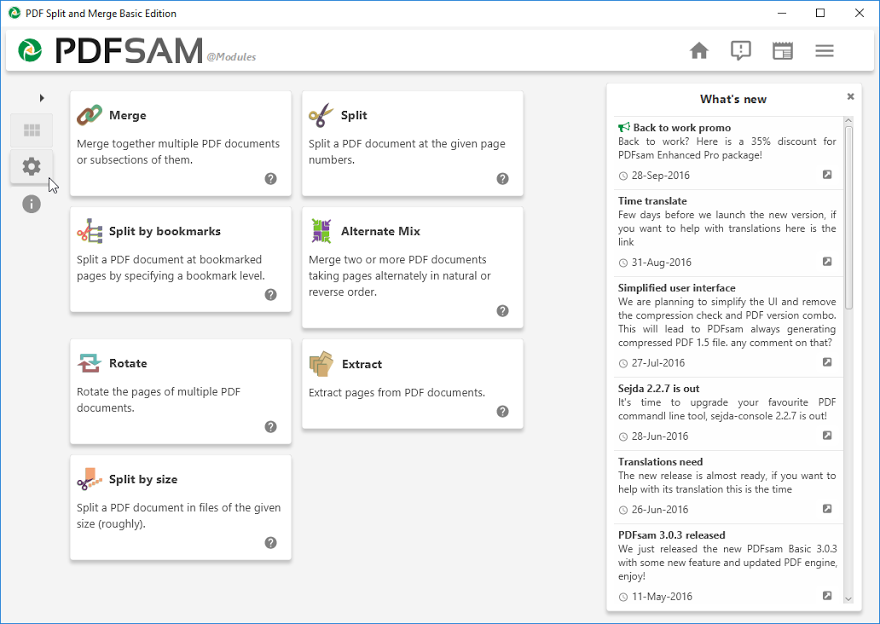The width and height of the screenshot is (880, 624).
Task: Click the Rotate arrows icon
Action: coord(89,363)
